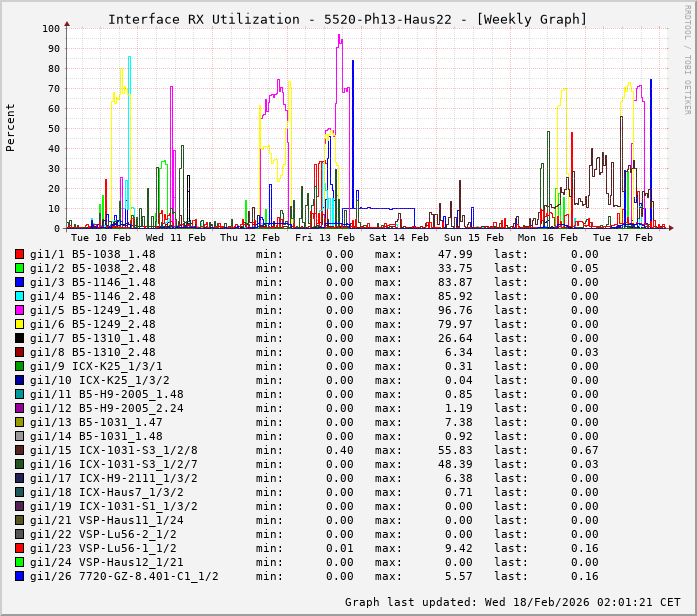Click the Mon 16 Feb date marker
This screenshot has width=697, height=616.
547,238
